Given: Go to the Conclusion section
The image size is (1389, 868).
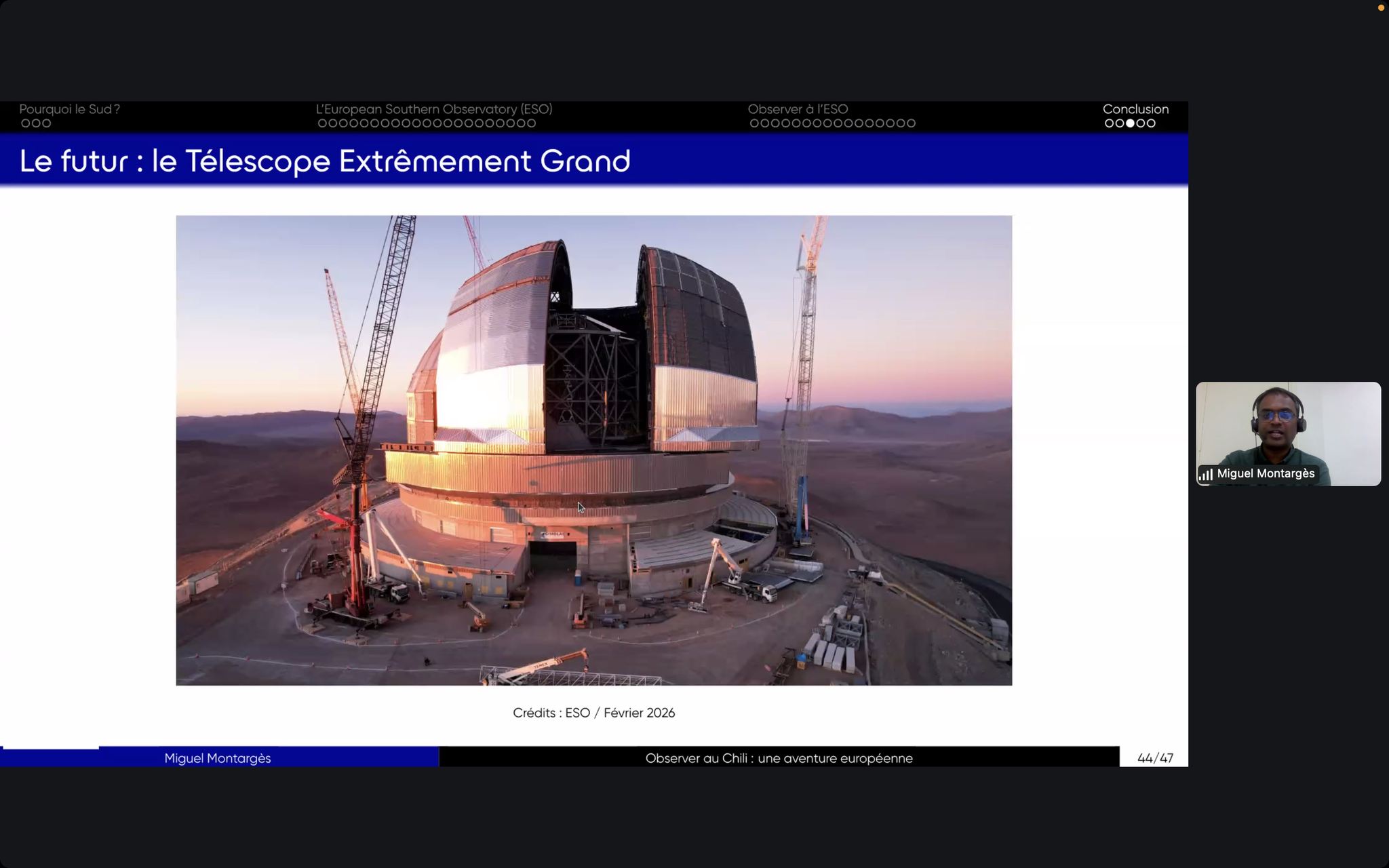Looking at the screenshot, I should pyautogui.click(x=1135, y=109).
